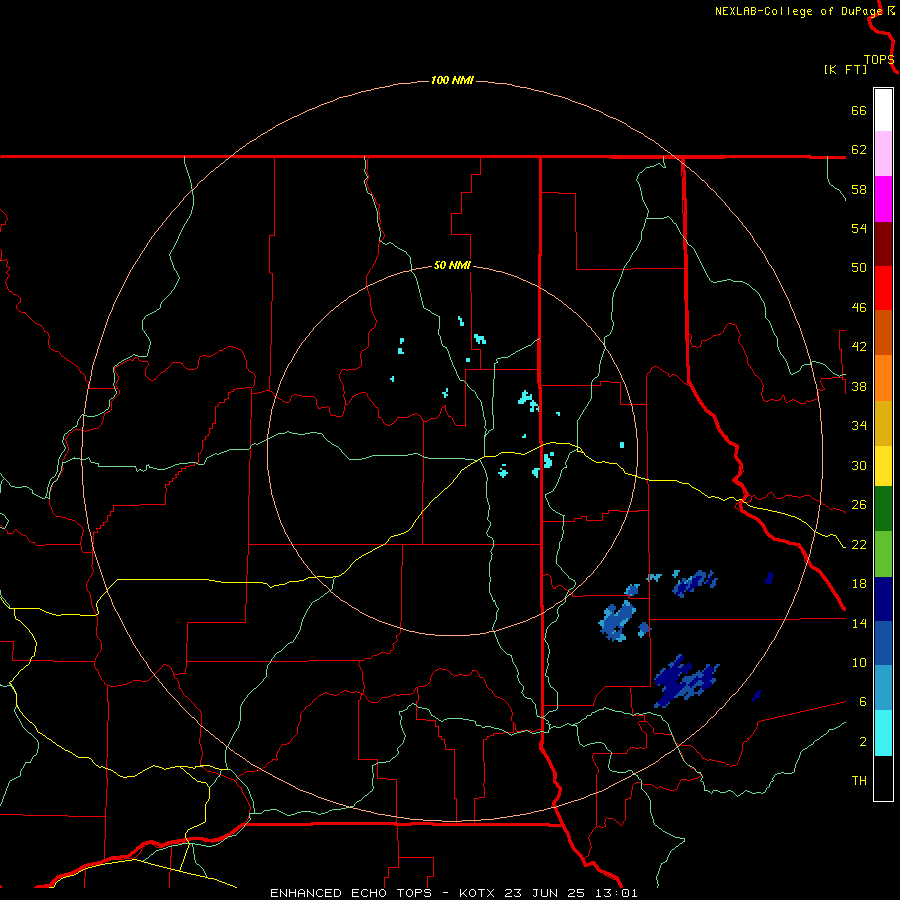Click the light green swatch between 22 and 18
Screen dimensions: 900x900
[x=883, y=554]
